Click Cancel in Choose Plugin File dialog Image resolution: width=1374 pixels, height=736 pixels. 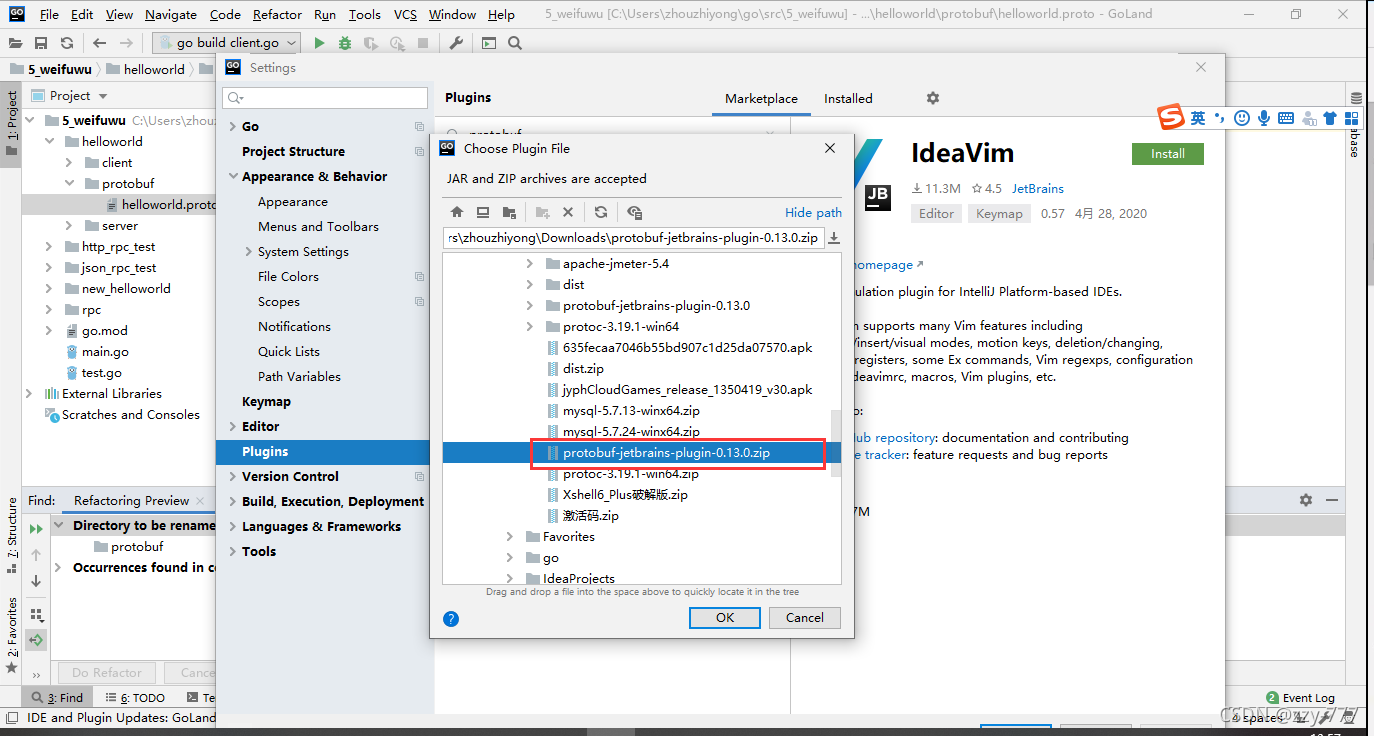pyautogui.click(x=804, y=618)
